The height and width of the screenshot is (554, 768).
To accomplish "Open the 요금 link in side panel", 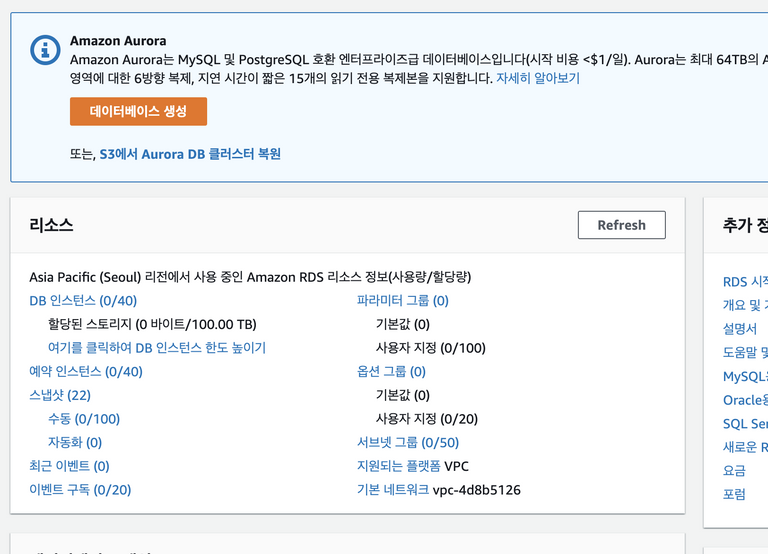I will pos(734,471).
